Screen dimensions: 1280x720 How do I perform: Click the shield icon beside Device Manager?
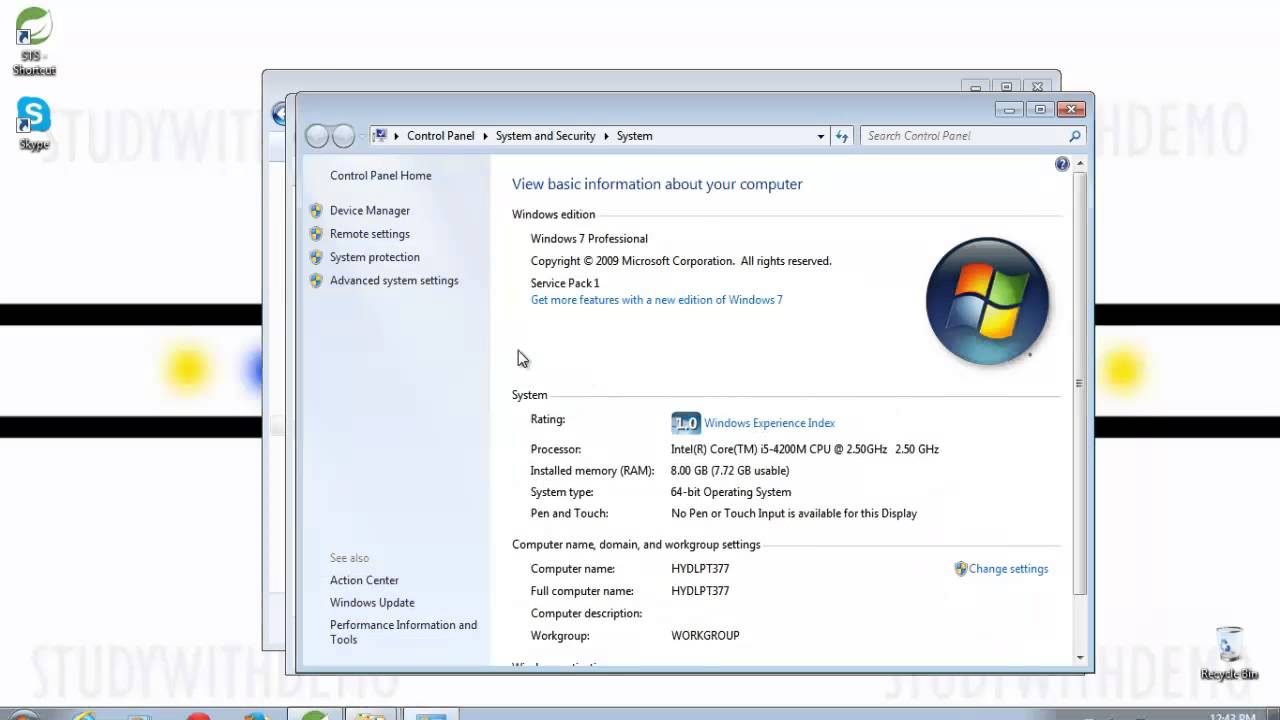316,211
